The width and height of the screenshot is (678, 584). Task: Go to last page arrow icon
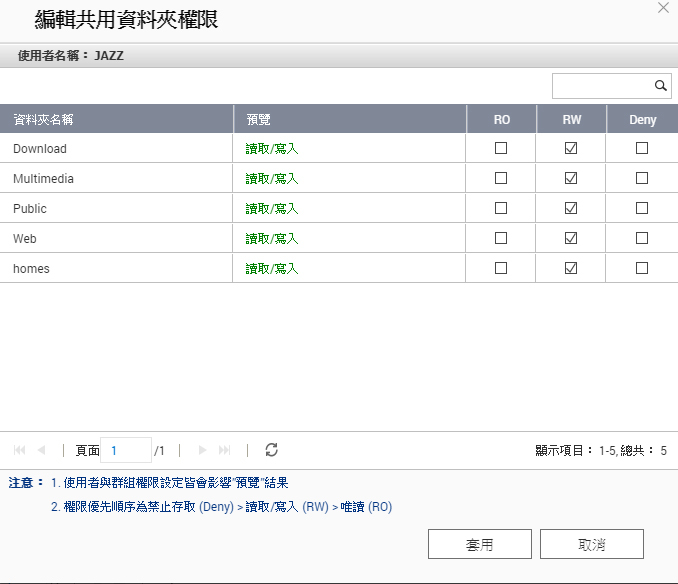pyautogui.click(x=225, y=450)
